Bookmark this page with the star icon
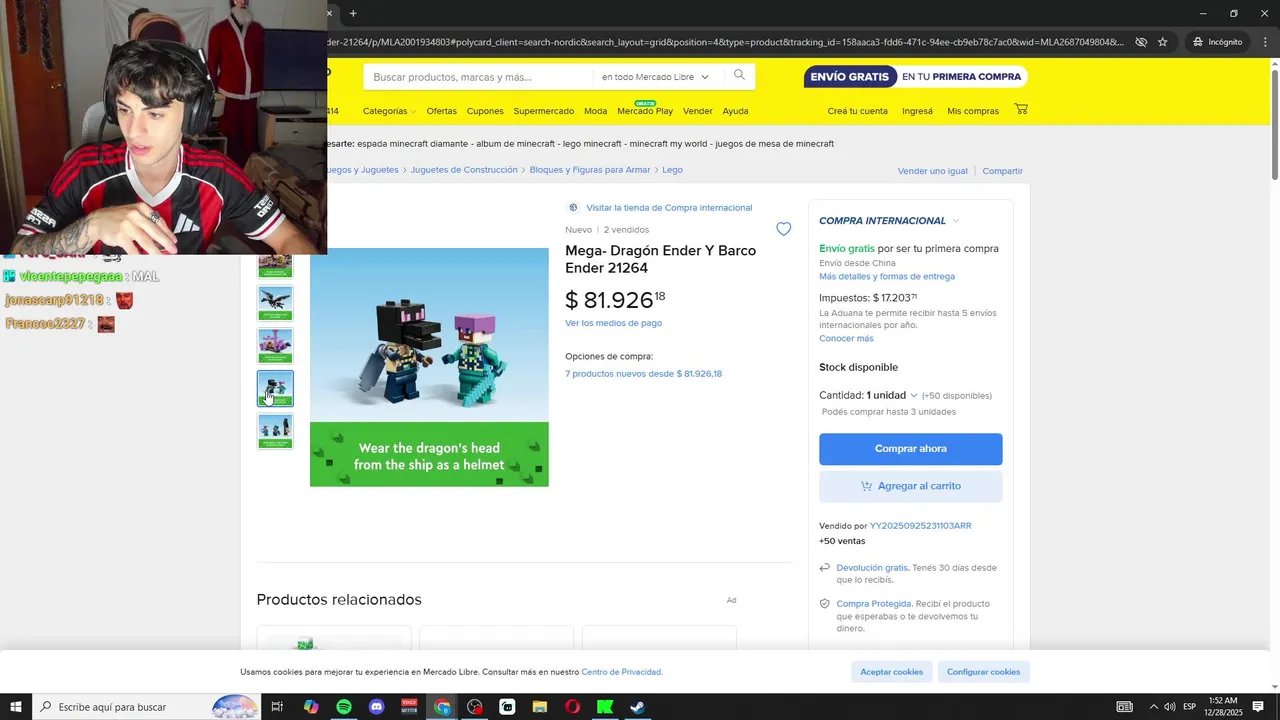 pyautogui.click(x=1163, y=42)
